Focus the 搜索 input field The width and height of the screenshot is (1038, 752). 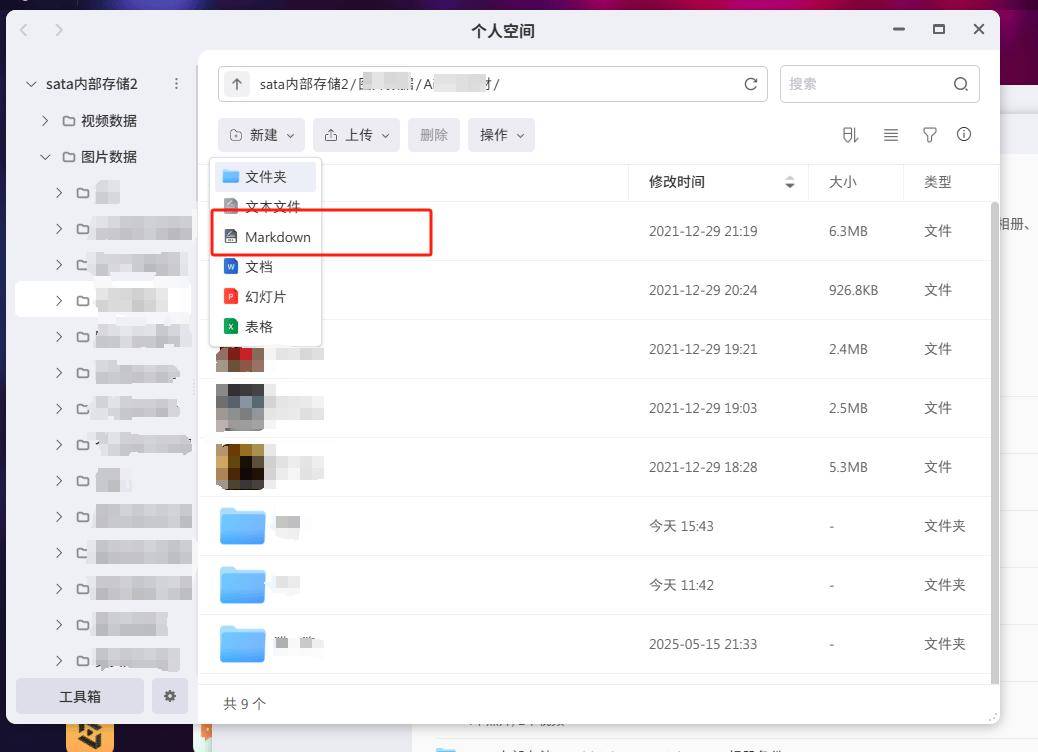click(x=880, y=84)
